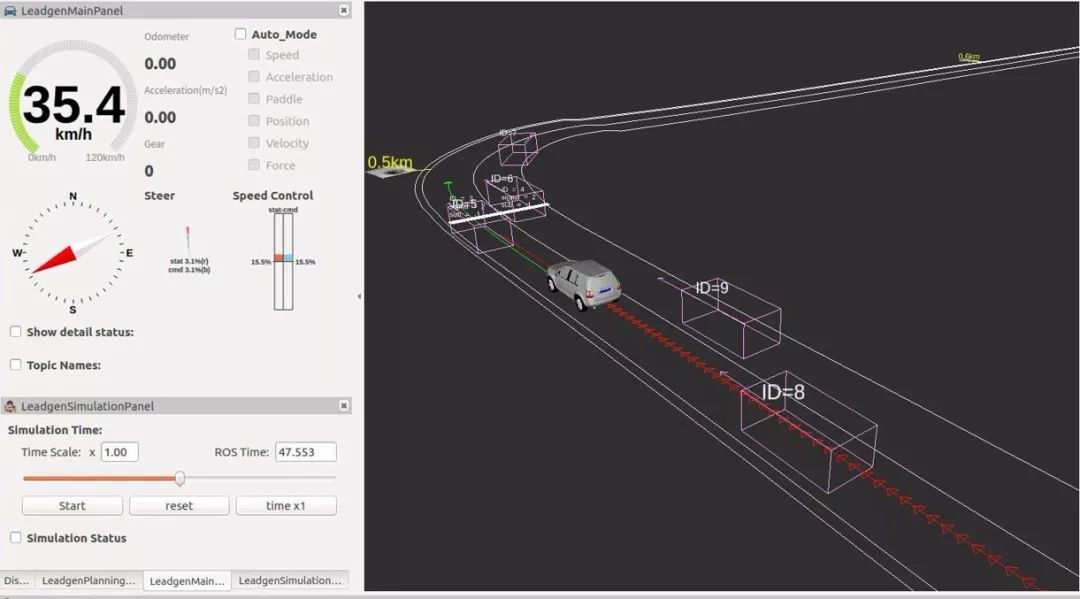
Task: Toggle Show detail status checkbox
Action: point(16,332)
